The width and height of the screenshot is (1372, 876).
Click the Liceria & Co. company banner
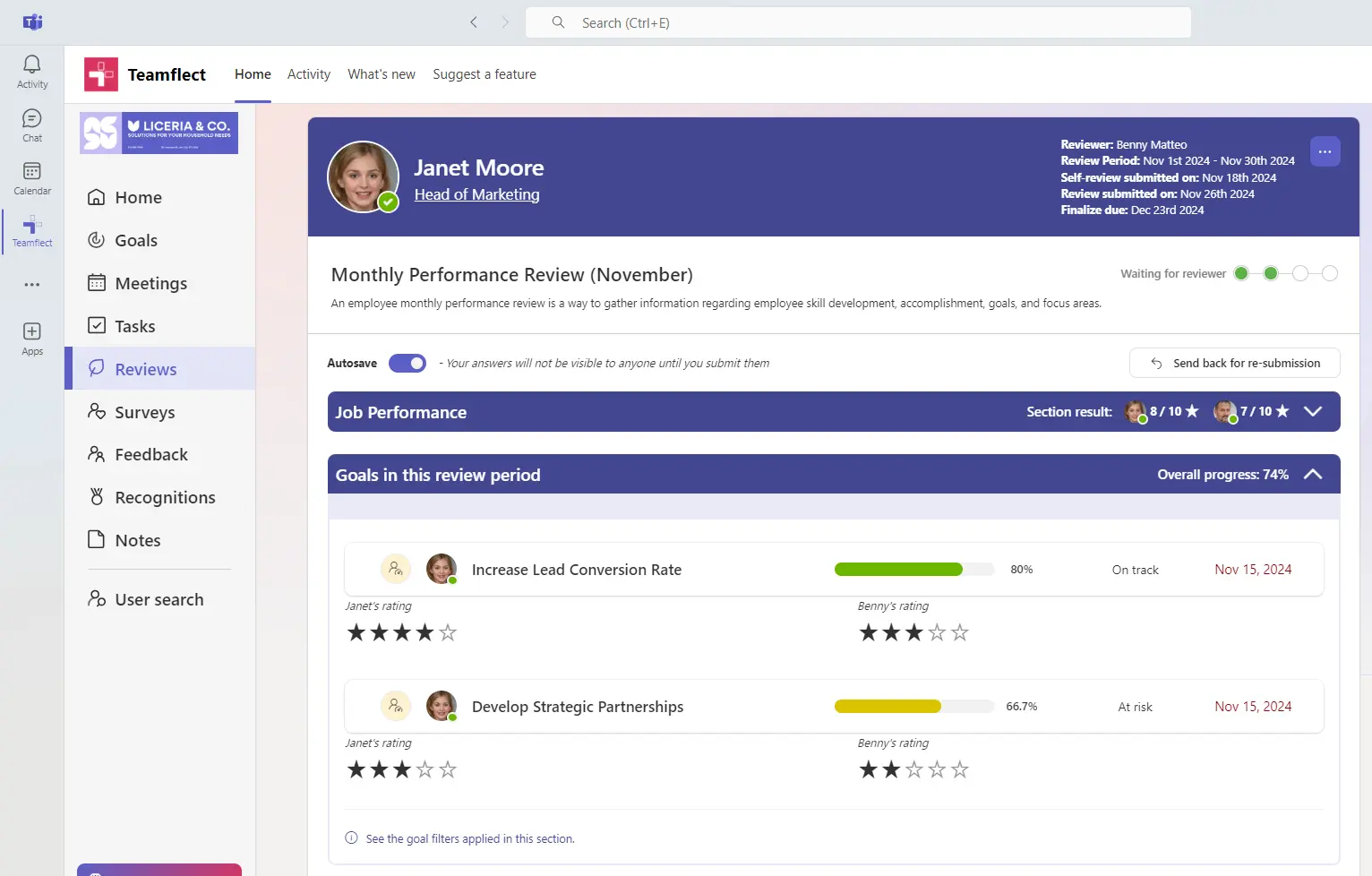(159, 133)
